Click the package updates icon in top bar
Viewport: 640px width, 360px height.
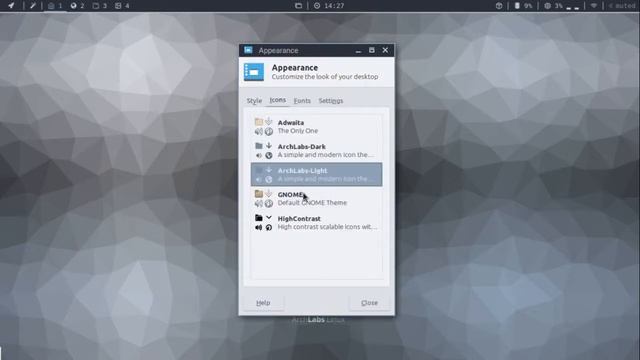point(499,6)
